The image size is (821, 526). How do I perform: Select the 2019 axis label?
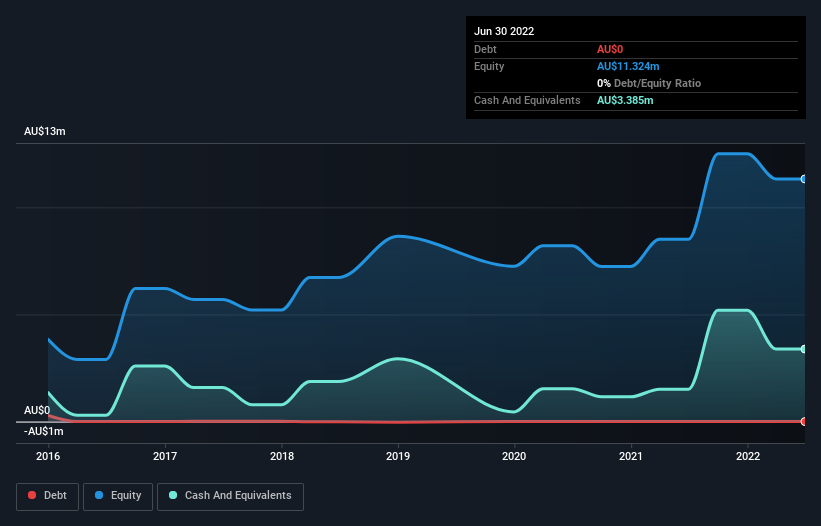(398, 456)
